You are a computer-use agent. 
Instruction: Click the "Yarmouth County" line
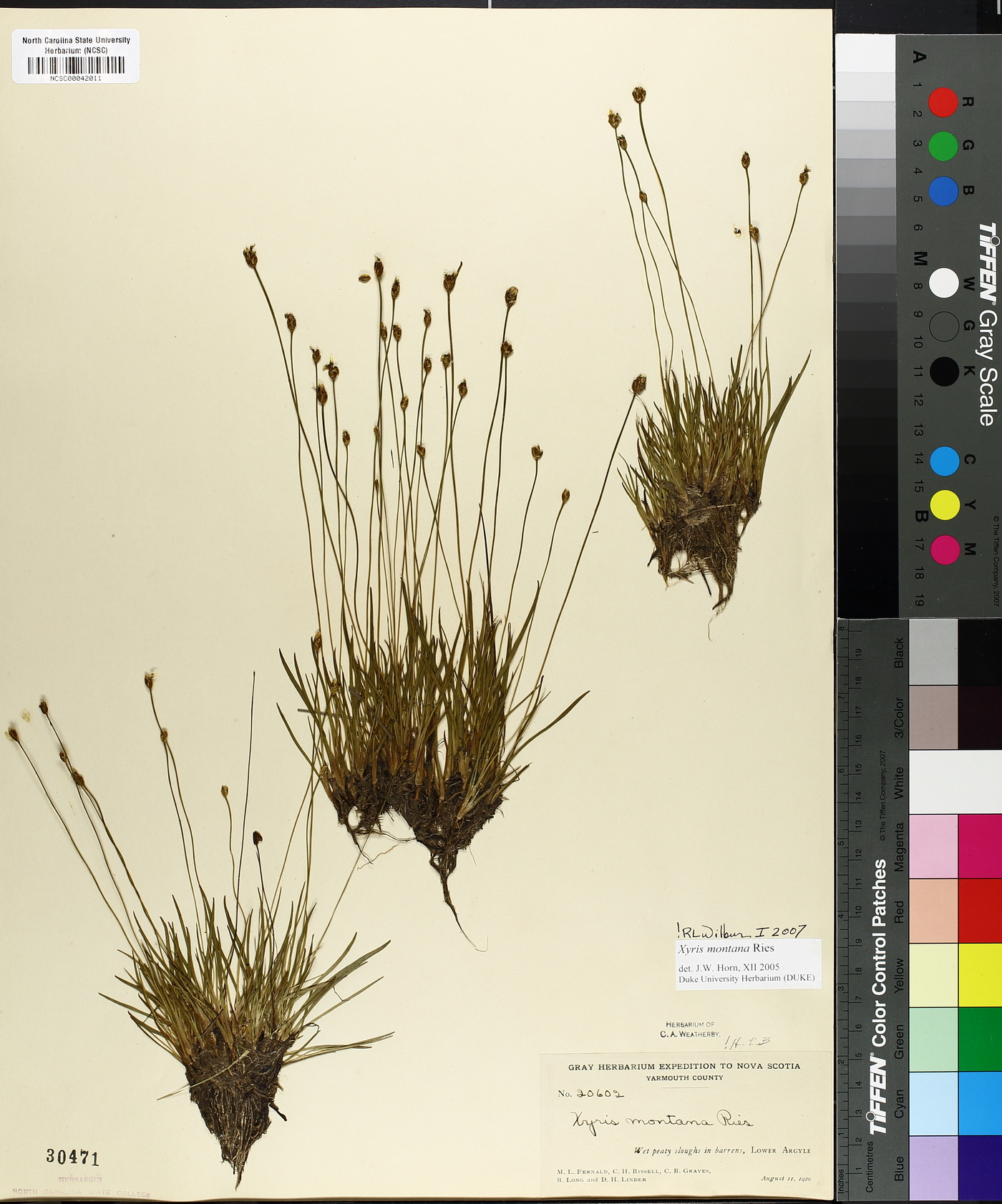(x=684, y=1077)
